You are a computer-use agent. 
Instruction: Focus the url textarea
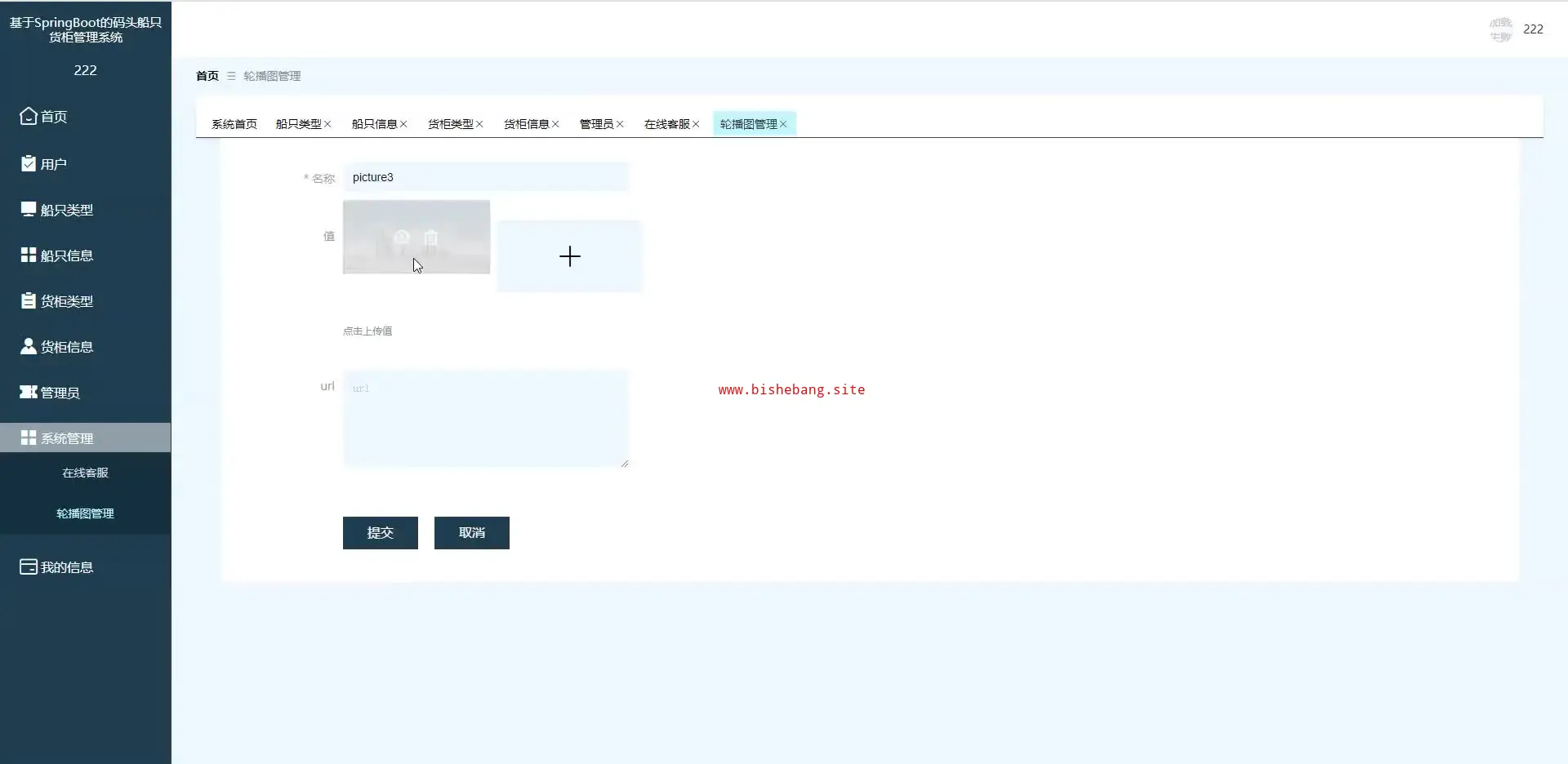tap(486, 419)
